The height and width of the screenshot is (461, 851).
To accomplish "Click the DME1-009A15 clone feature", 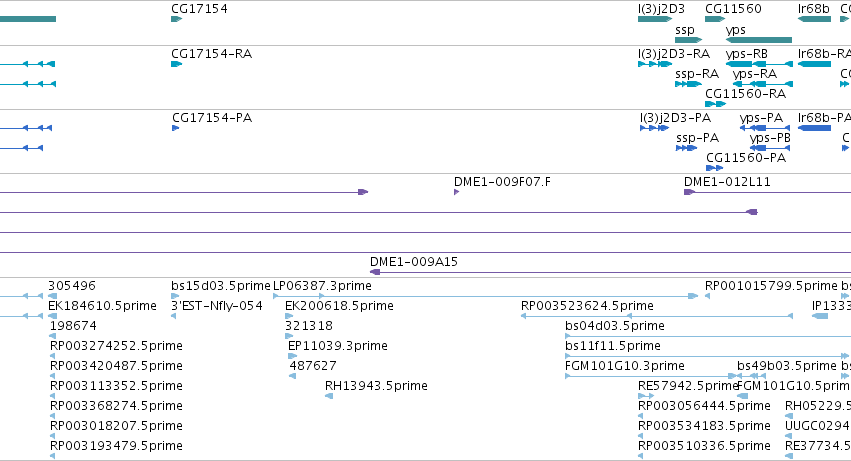I will pos(610,272).
